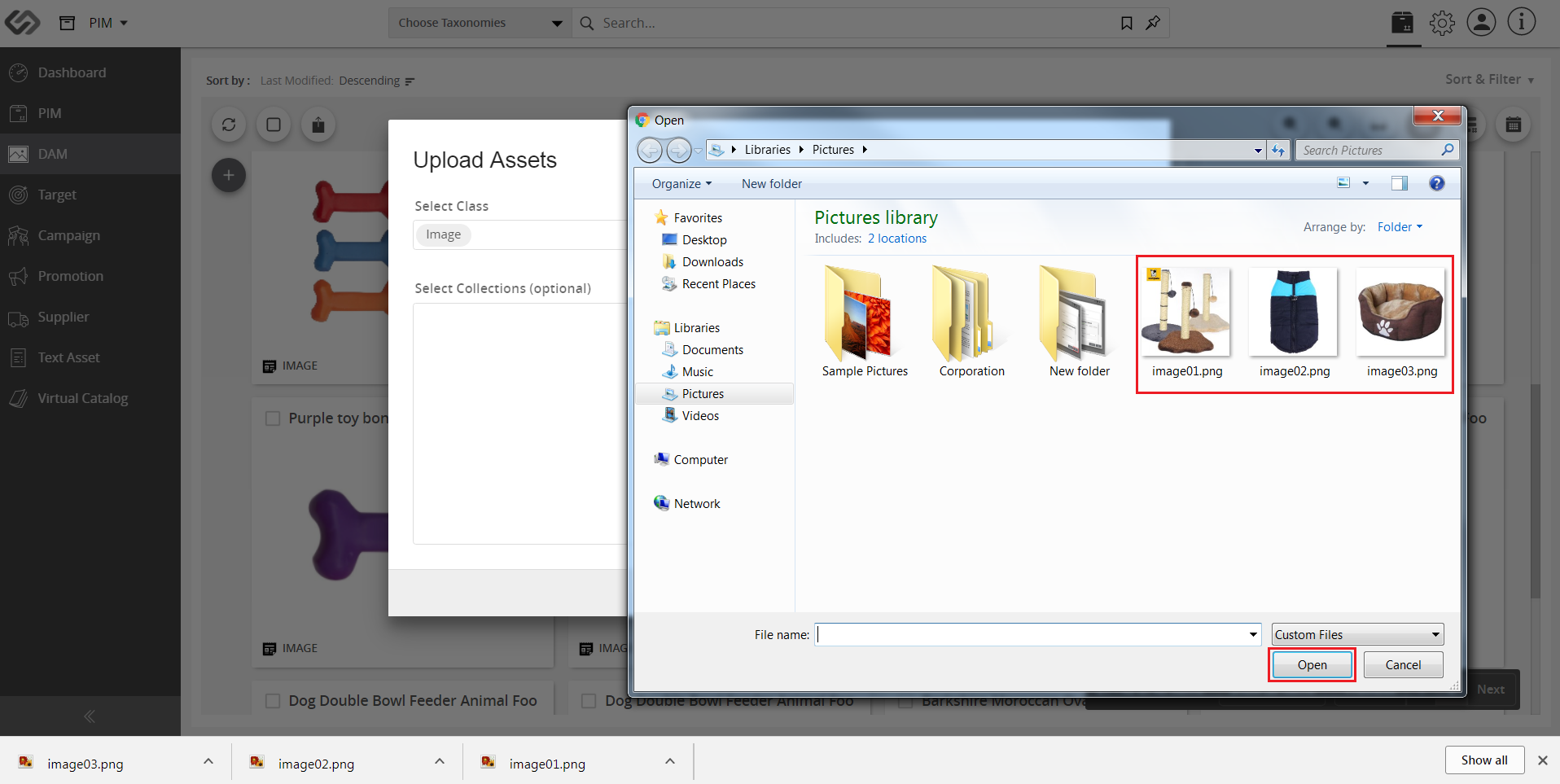This screenshot has width=1560, height=784.
Task: Change the view with the views icon
Action: point(1344,183)
